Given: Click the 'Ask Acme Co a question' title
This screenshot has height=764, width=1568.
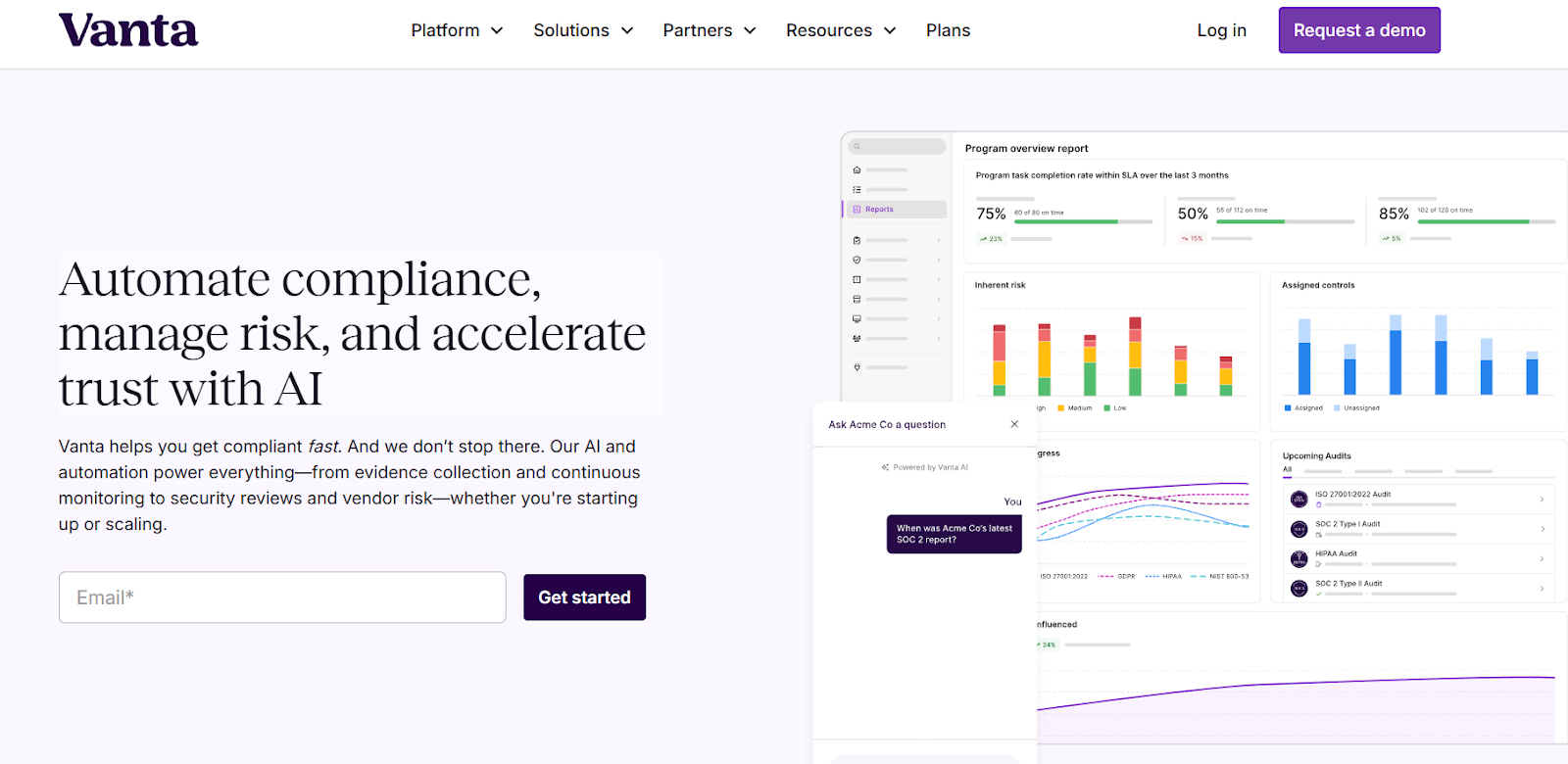Looking at the screenshot, I should (x=887, y=425).
